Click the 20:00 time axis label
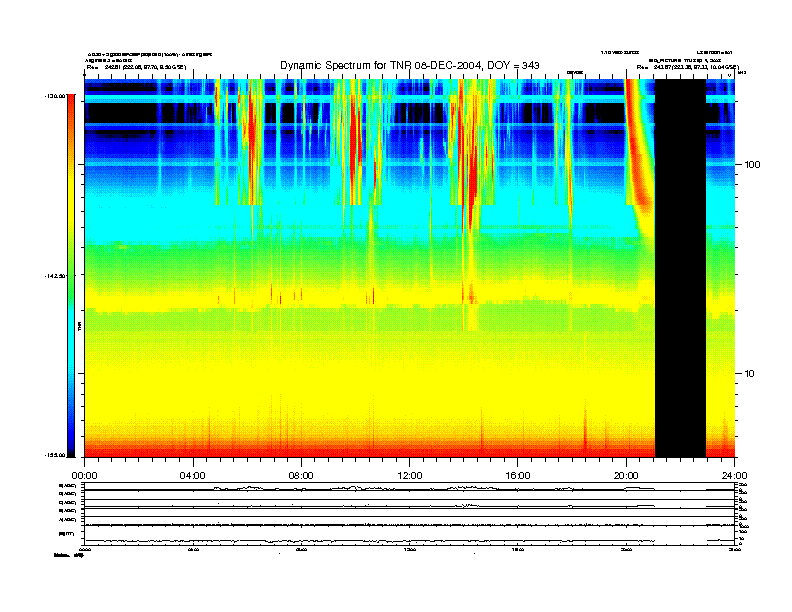The image size is (792, 612). (x=626, y=476)
